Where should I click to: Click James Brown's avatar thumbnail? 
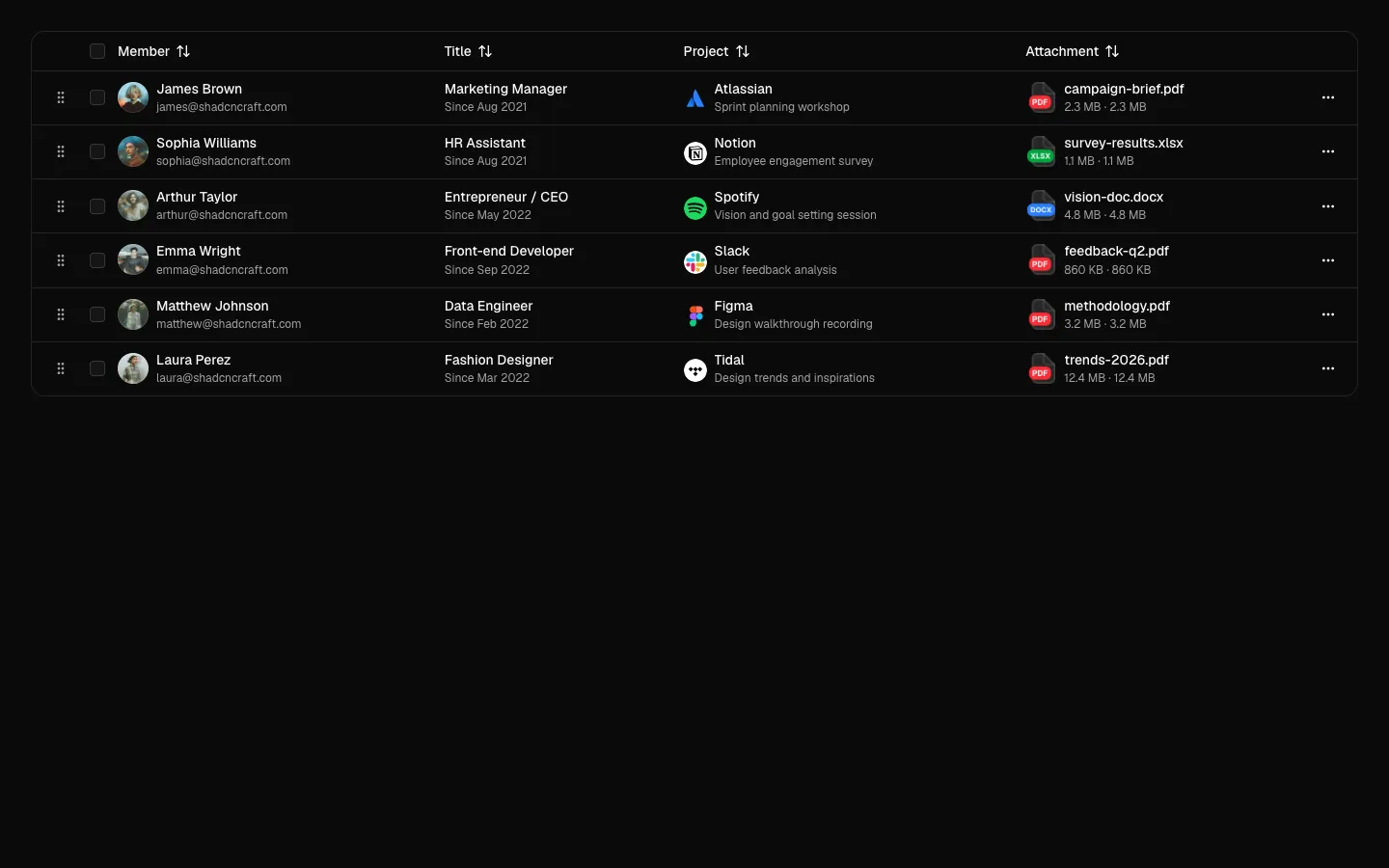coord(133,97)
